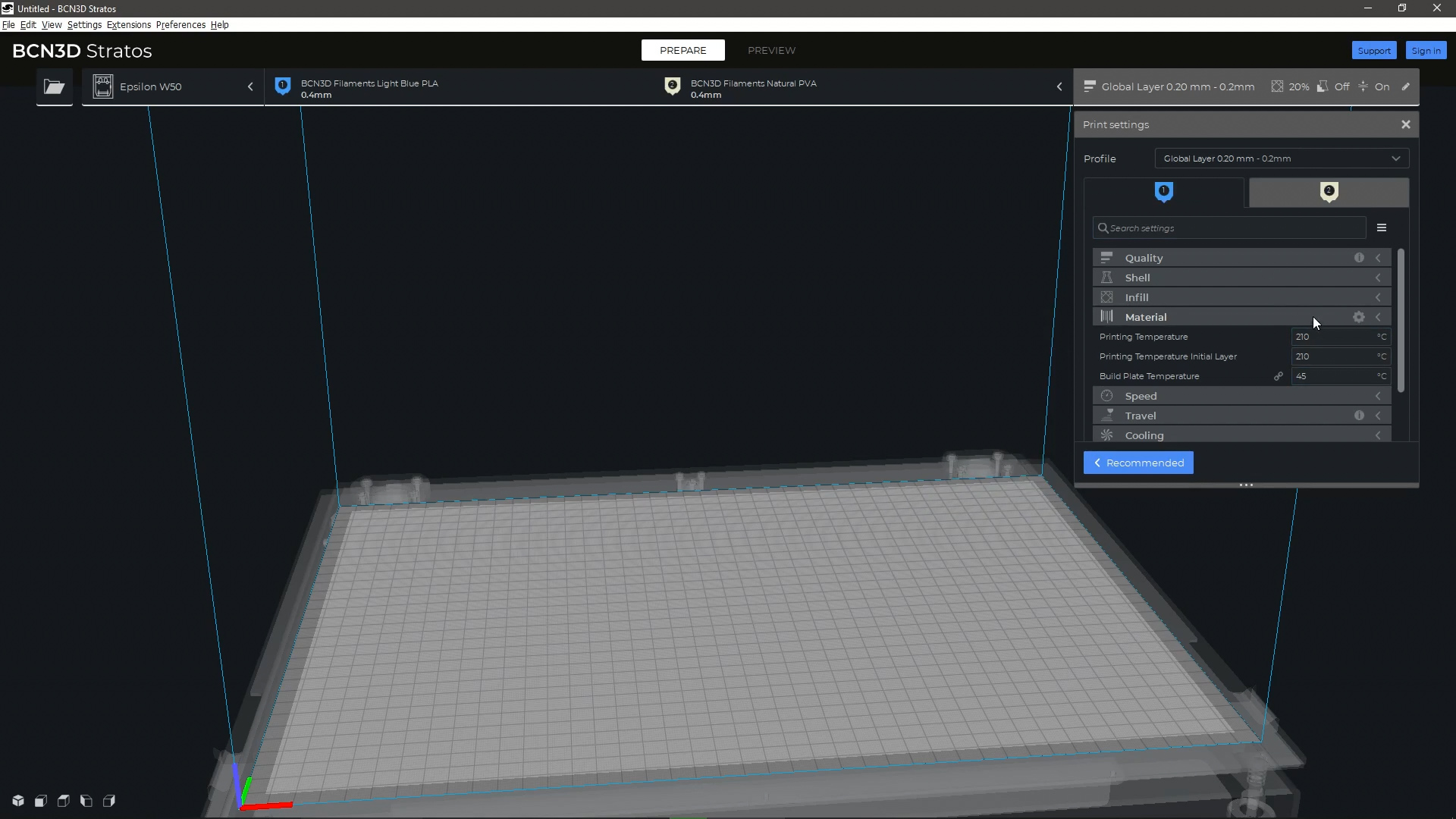
Task: Open file using folder icon
Action: pos(54,86)
